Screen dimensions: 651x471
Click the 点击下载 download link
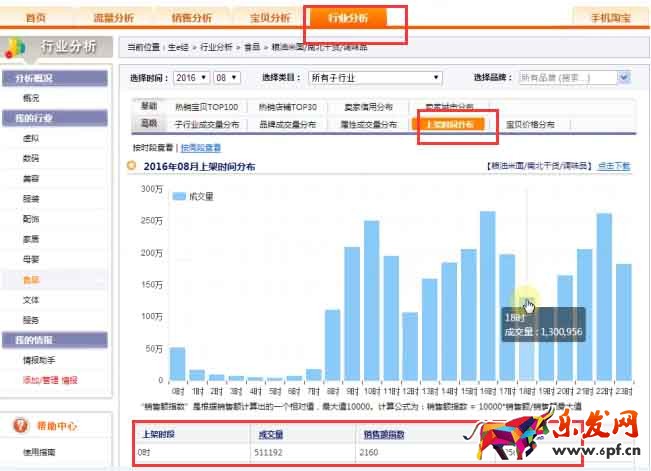pos(614,166)
